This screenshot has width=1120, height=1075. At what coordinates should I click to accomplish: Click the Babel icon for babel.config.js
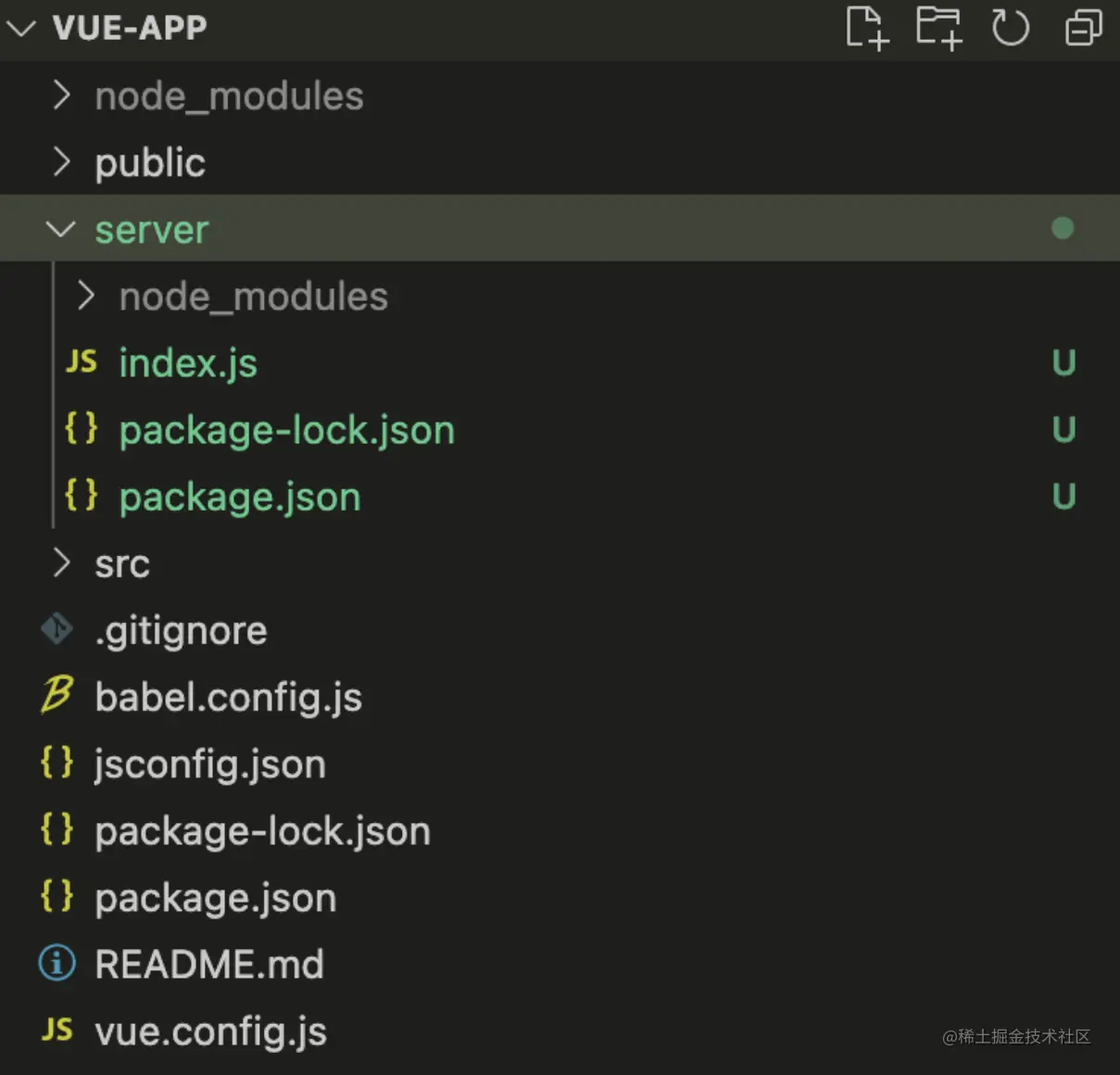click(57, 695)
